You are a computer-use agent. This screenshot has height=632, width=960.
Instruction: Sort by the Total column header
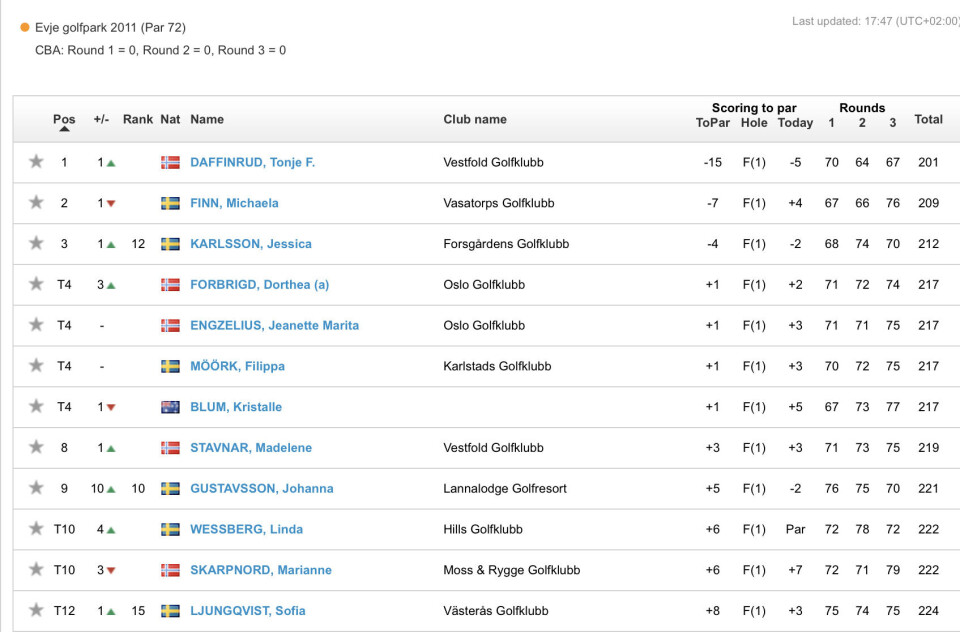pyautogui.click(x=928, y=119)
